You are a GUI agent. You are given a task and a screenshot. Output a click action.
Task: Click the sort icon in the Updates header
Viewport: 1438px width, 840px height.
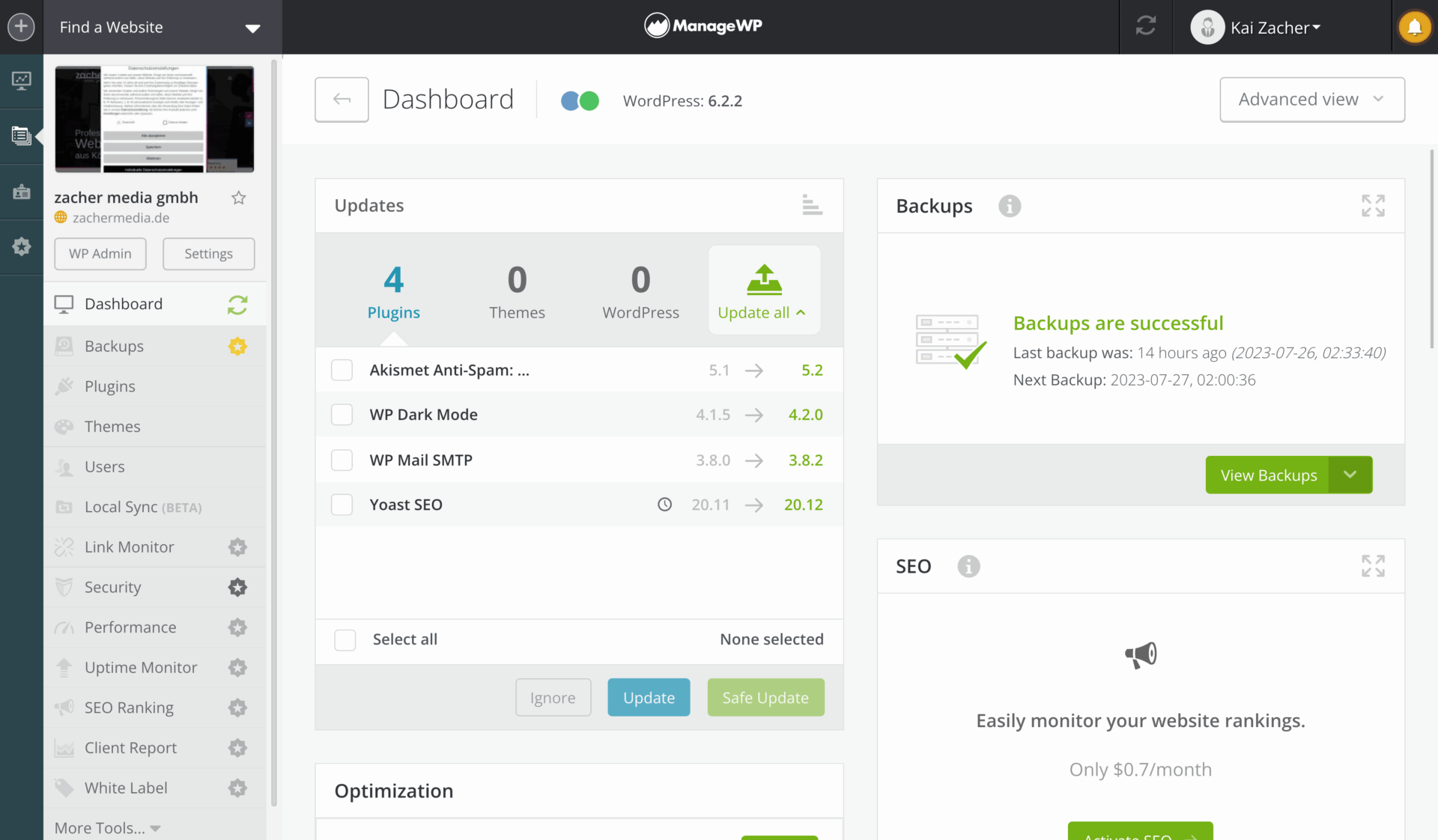click(x=811, y=205)
